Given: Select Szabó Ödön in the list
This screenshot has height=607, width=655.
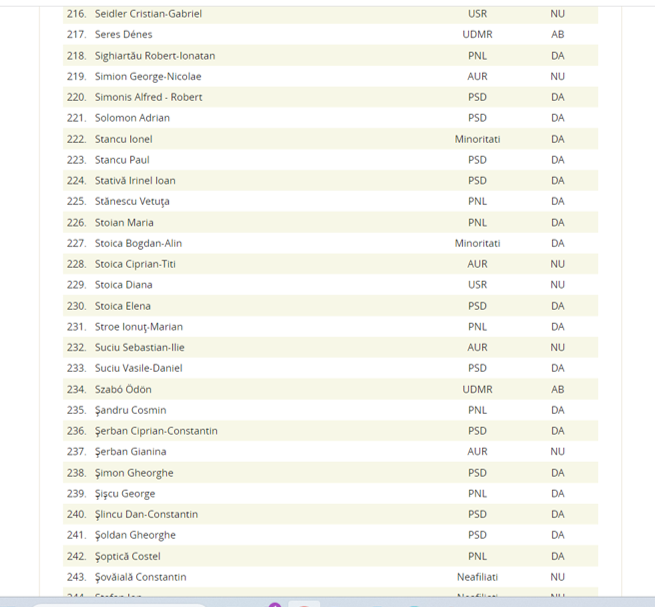Looking at the screenshot, I should [123, 389].
